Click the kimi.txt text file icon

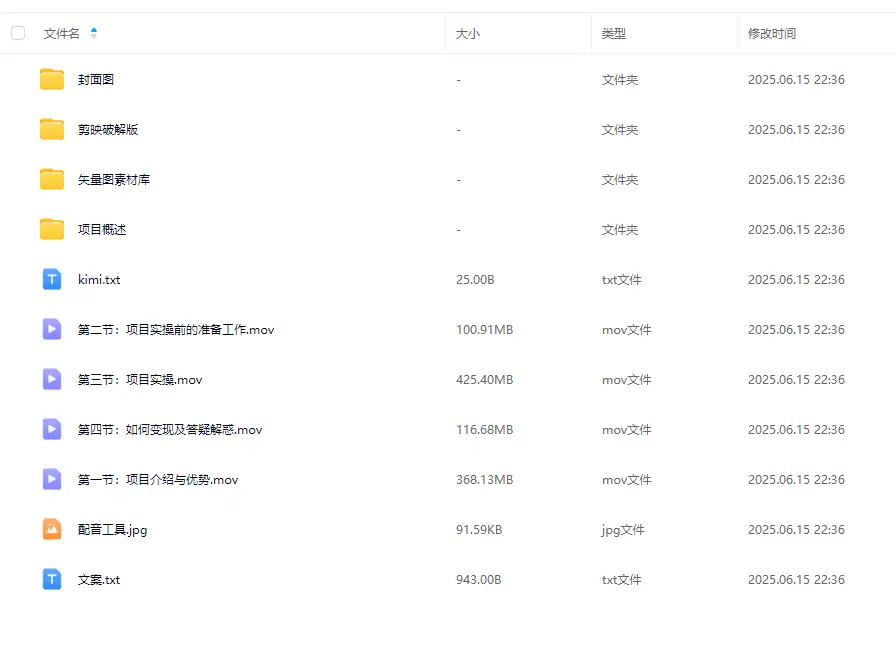(52, 279)
